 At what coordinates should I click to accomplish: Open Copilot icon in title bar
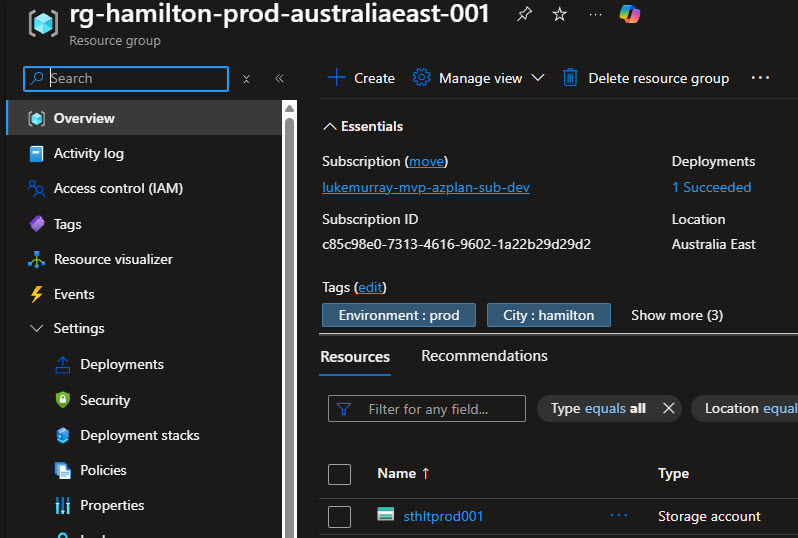pos(630,14)
